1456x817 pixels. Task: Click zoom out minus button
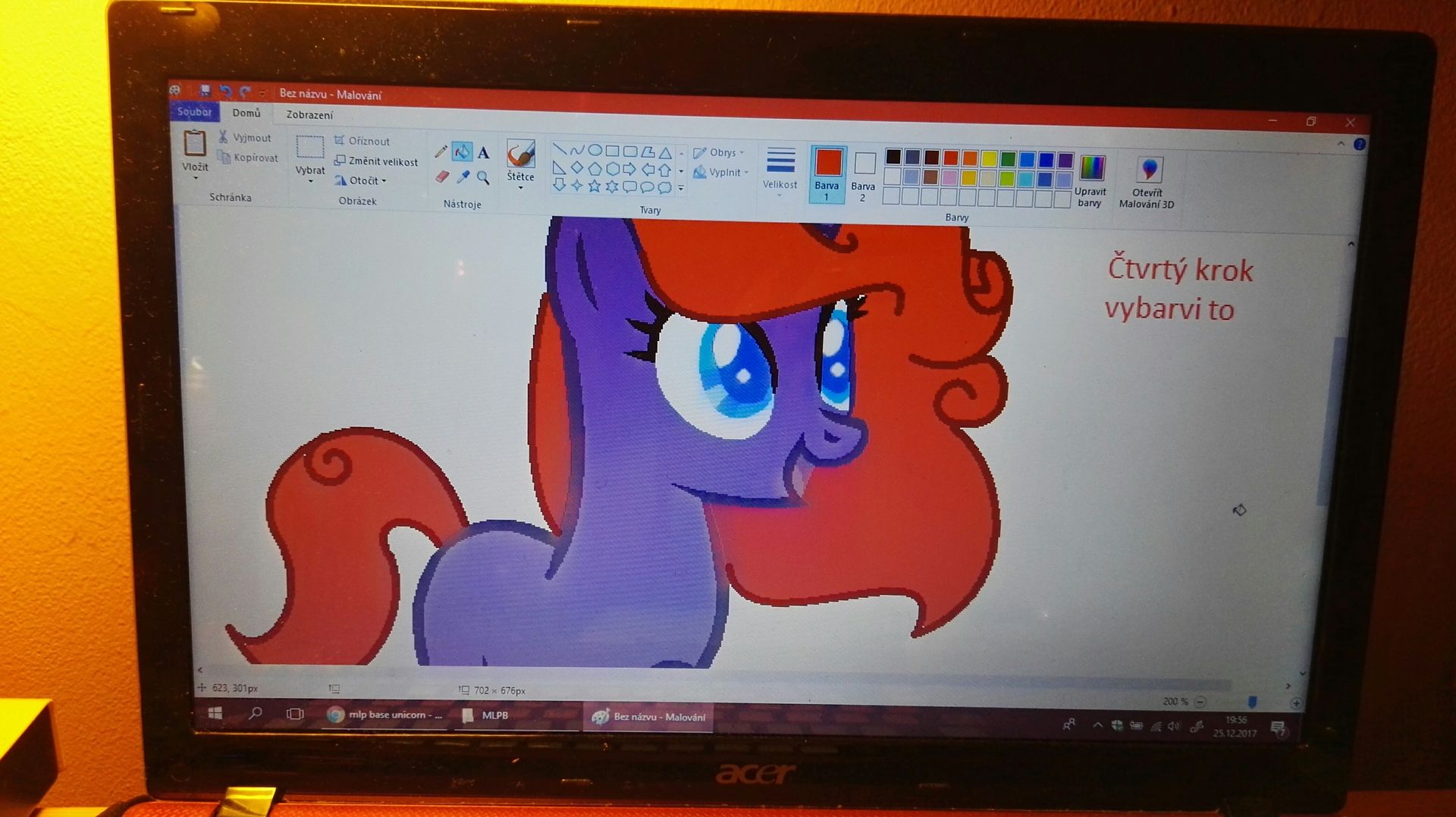pyautogui.click(x=1200, y=702)
